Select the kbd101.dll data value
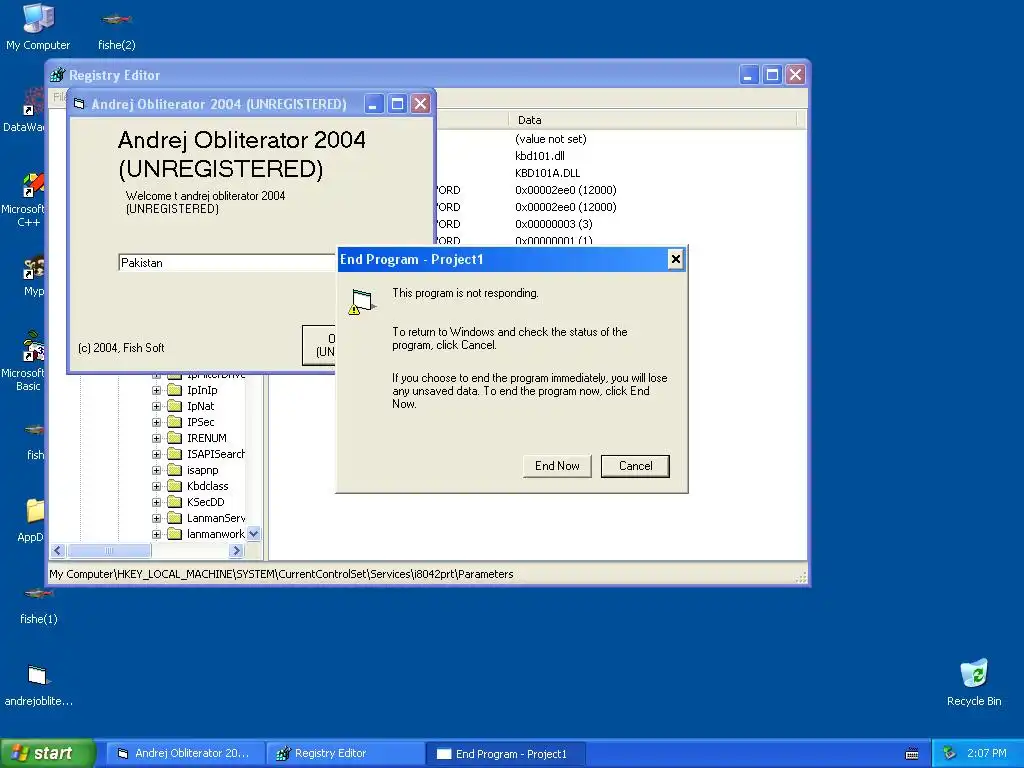Image resolution: width=1024 pixels, height=768 pixels. 539,155
